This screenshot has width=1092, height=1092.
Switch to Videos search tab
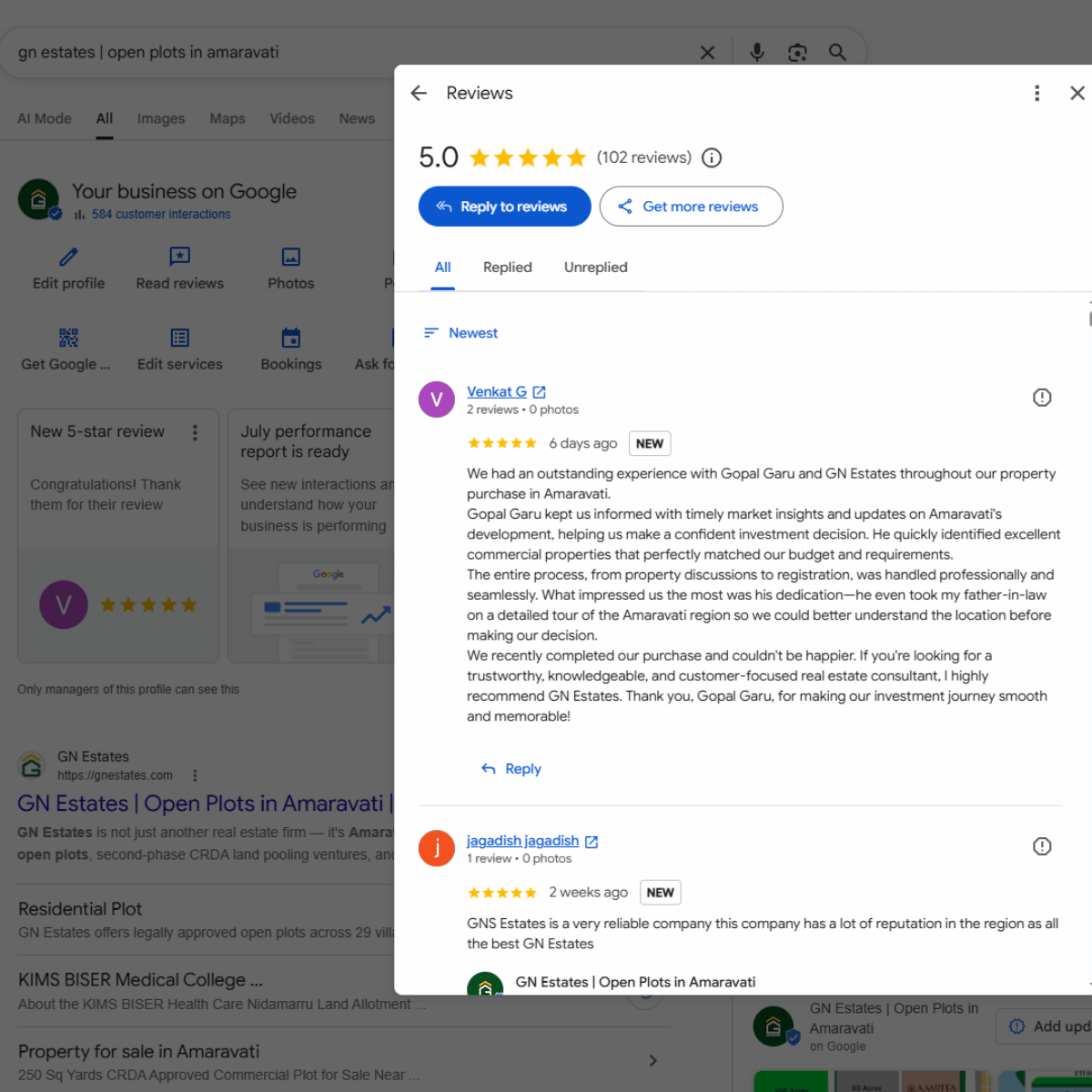(292, 118)
